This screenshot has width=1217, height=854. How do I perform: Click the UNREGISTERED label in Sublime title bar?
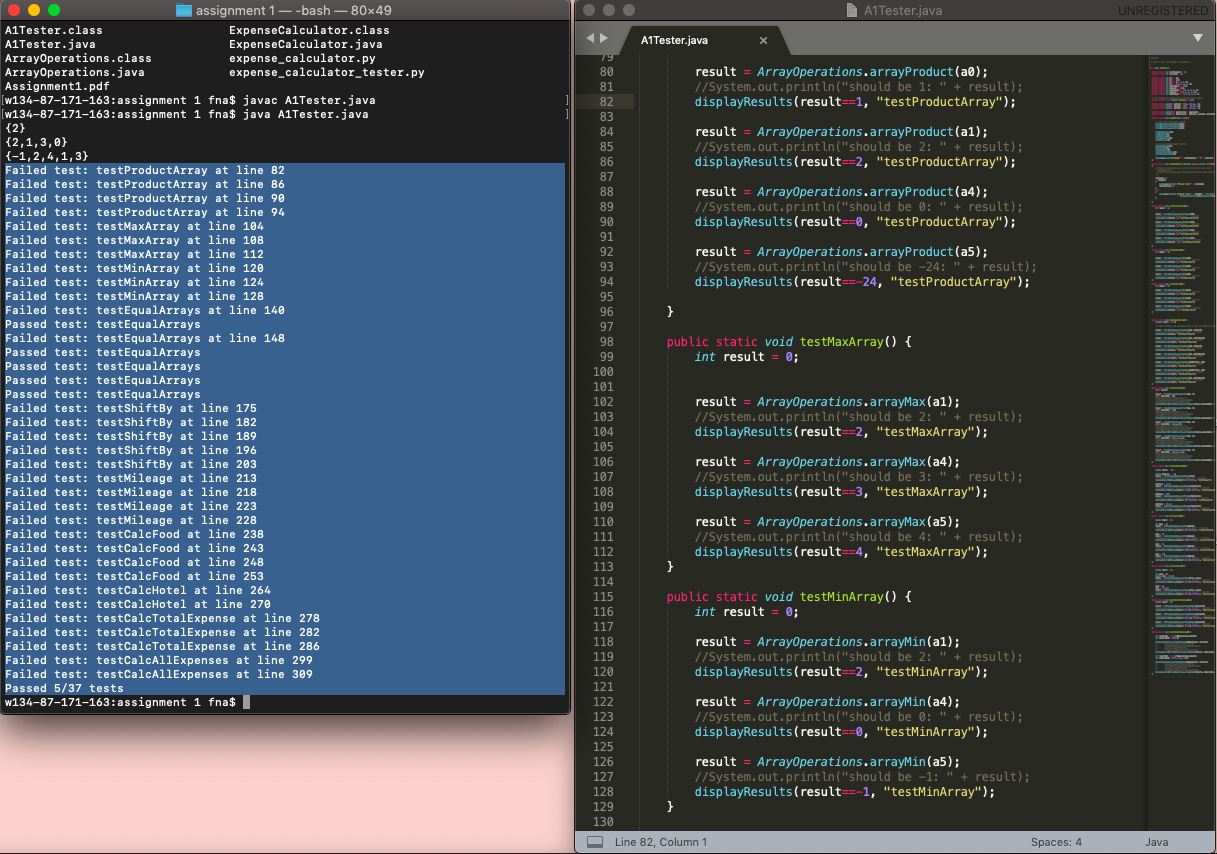pos(1162,10)
